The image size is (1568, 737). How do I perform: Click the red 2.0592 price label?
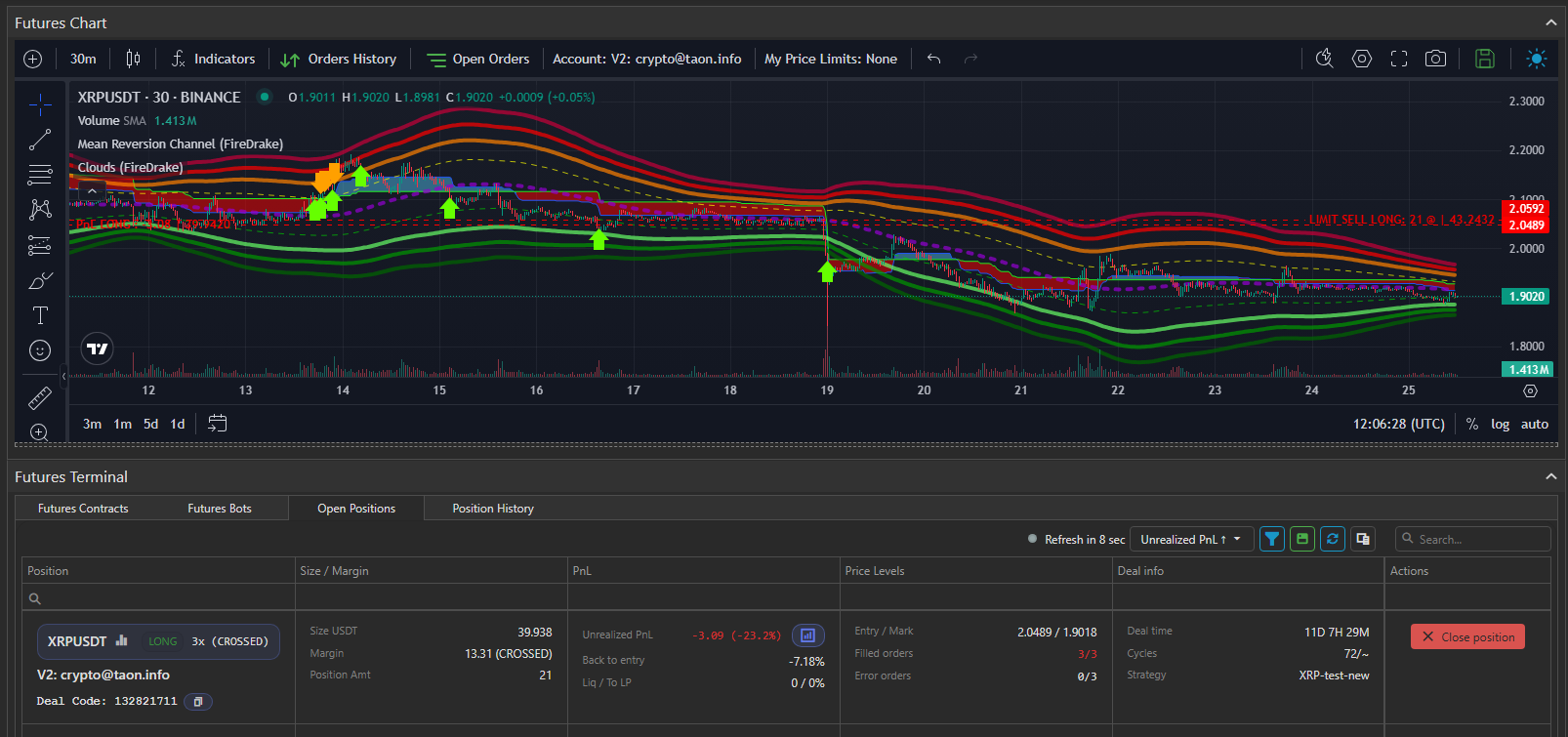tap(1526, 209)
